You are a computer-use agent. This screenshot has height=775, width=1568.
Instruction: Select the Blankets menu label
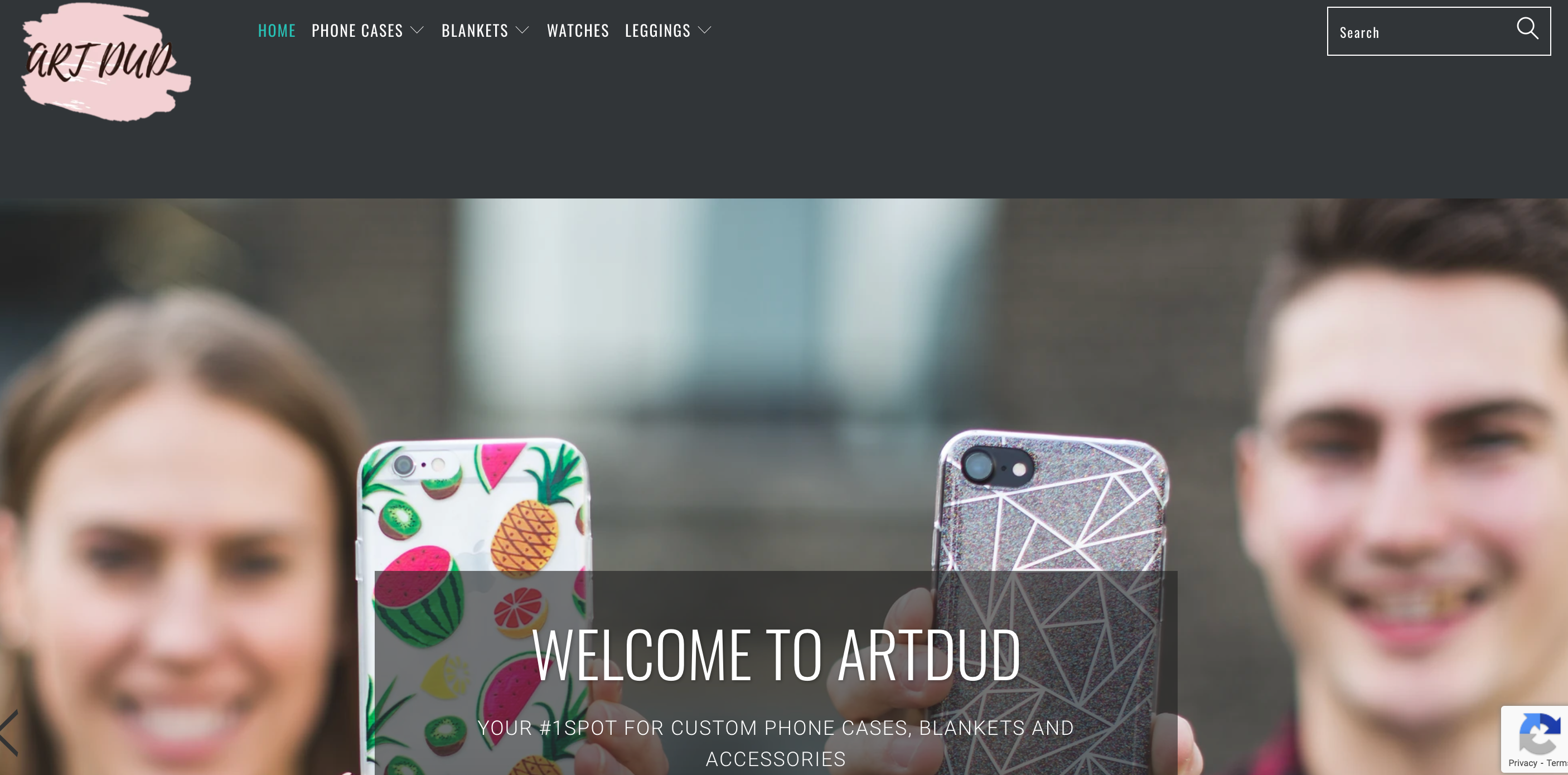[475, 31]
